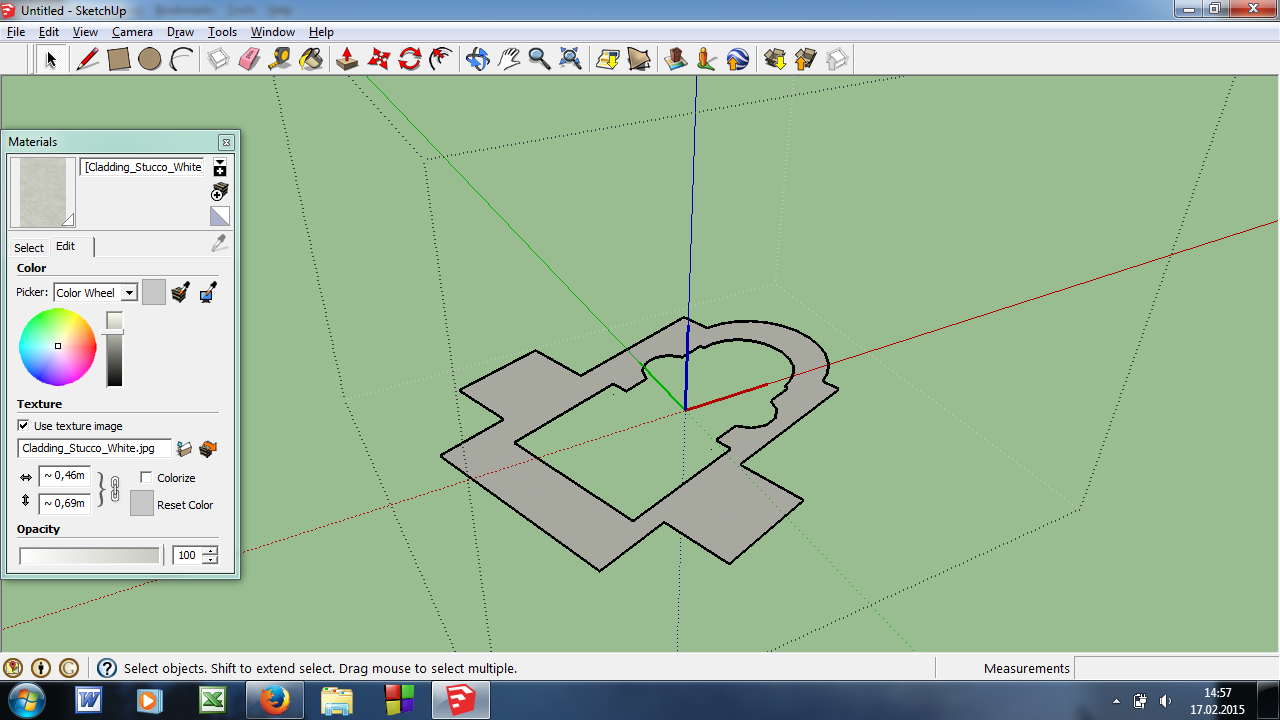Pick the Paint Bucket tool
The height and width of the screenshot is (720, 1280).
pos(311,59)
